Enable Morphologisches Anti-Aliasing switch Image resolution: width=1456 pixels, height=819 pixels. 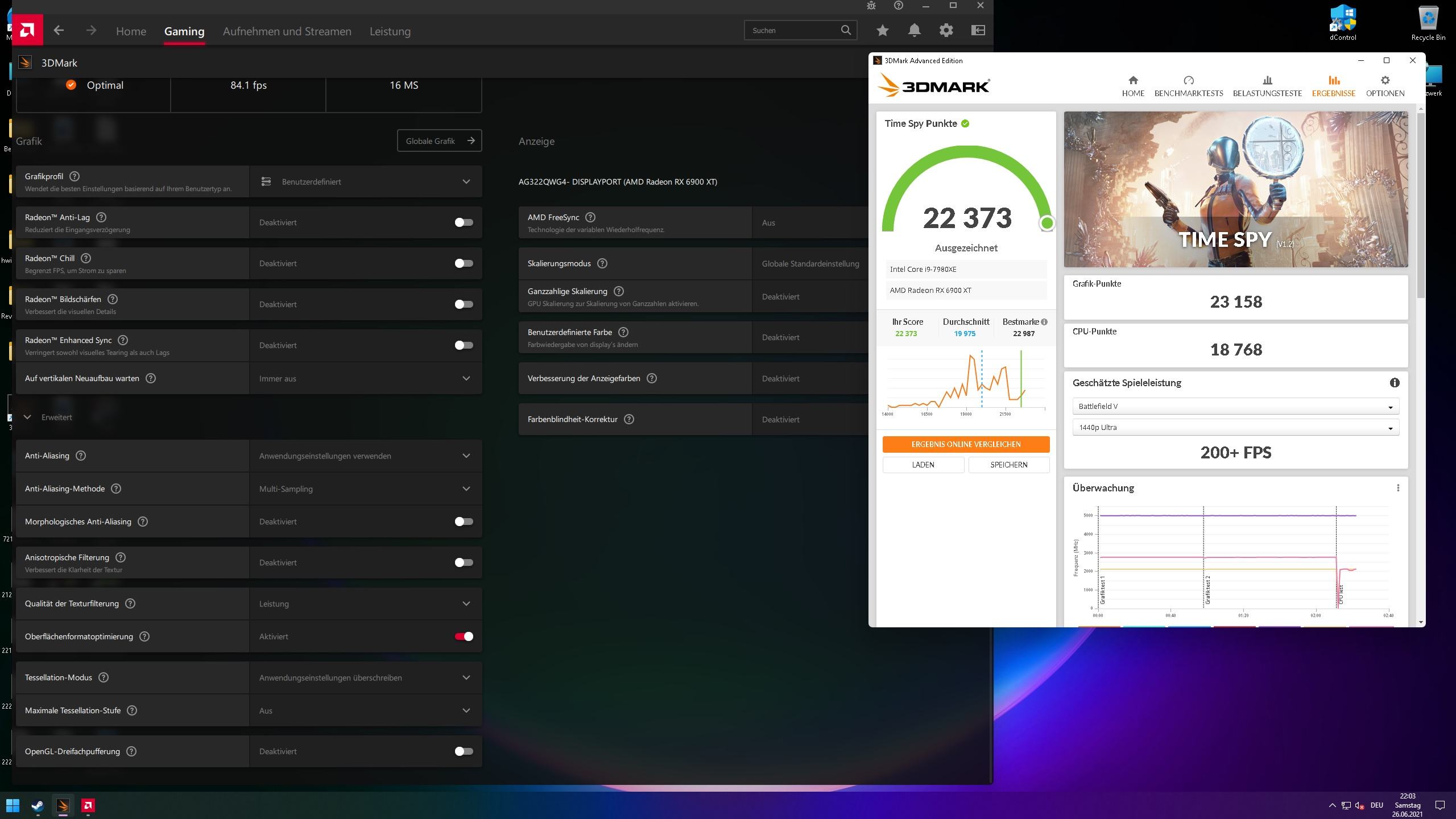(x=464, y=522)
